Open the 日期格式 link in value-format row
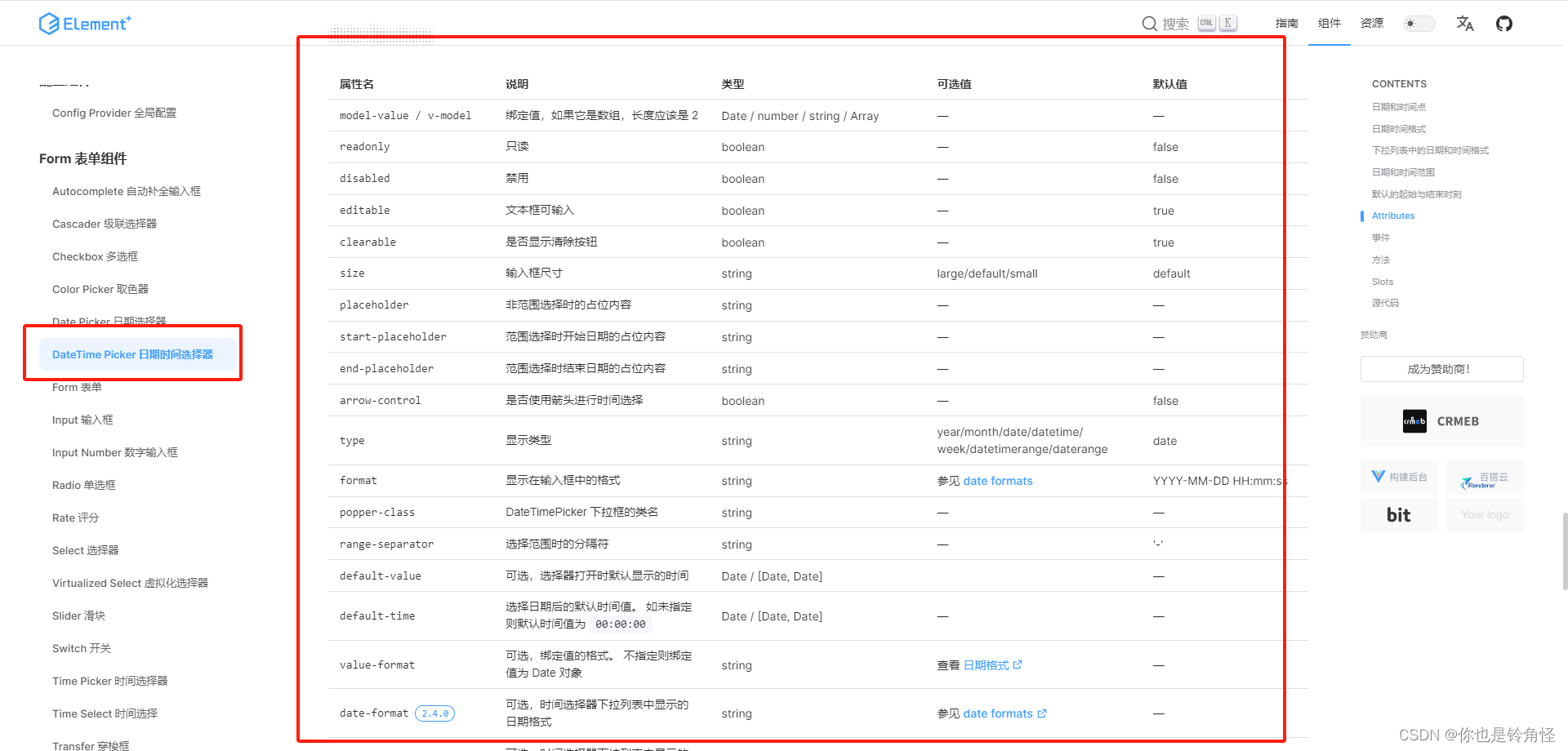Image resolution: width=1568 pixels, height=751 pixels. click(987, 664)
